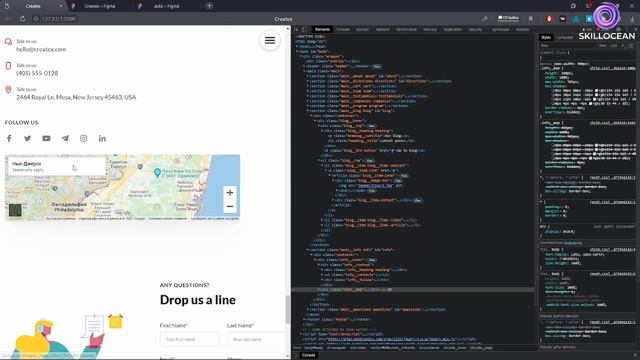Select the inspect element picker in DevTools
Viewport: 640px width, 360px height.
tap(297, 29)
